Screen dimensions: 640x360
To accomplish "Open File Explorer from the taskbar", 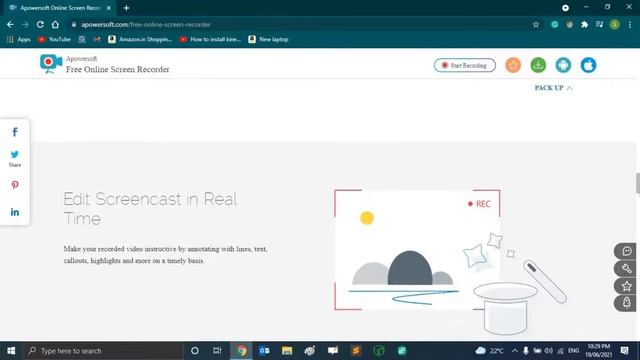I will click(x=287, y=351).
